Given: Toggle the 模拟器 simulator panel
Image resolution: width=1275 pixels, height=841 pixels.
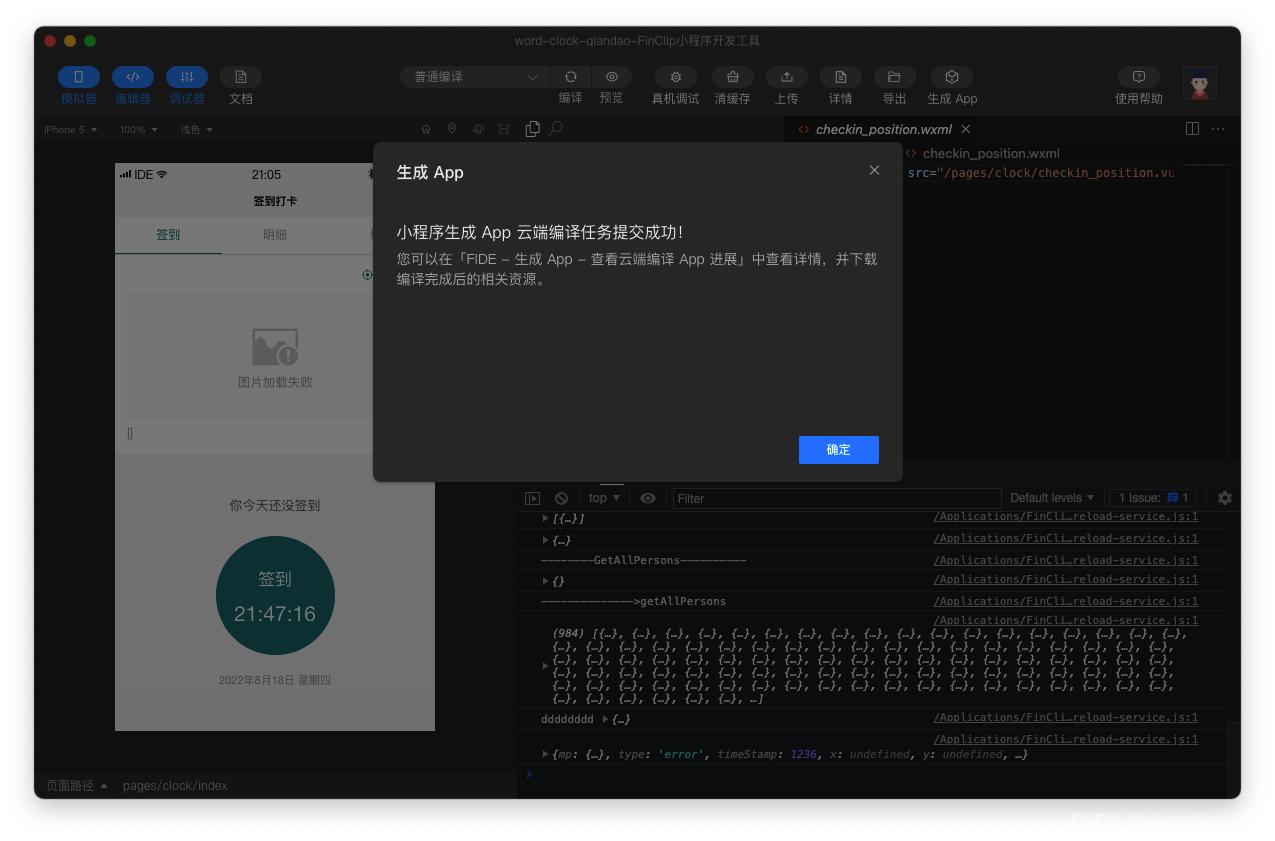Looking at the screenshot, I should (x=79, y=77).
